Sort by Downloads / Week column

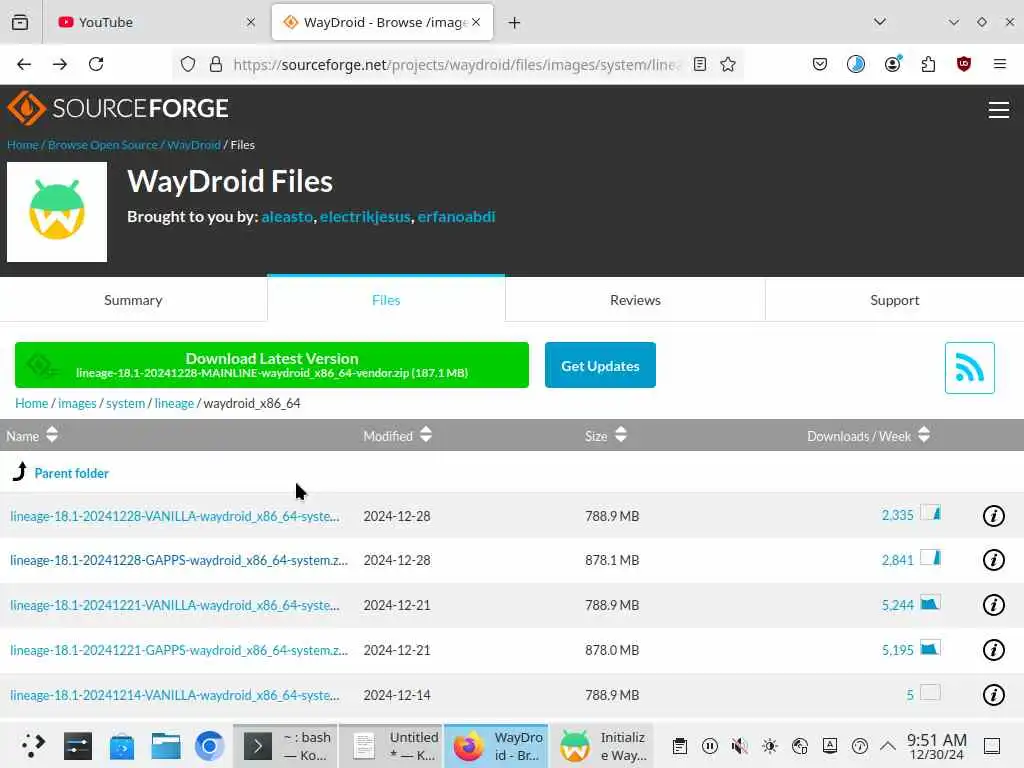[868, 436]
